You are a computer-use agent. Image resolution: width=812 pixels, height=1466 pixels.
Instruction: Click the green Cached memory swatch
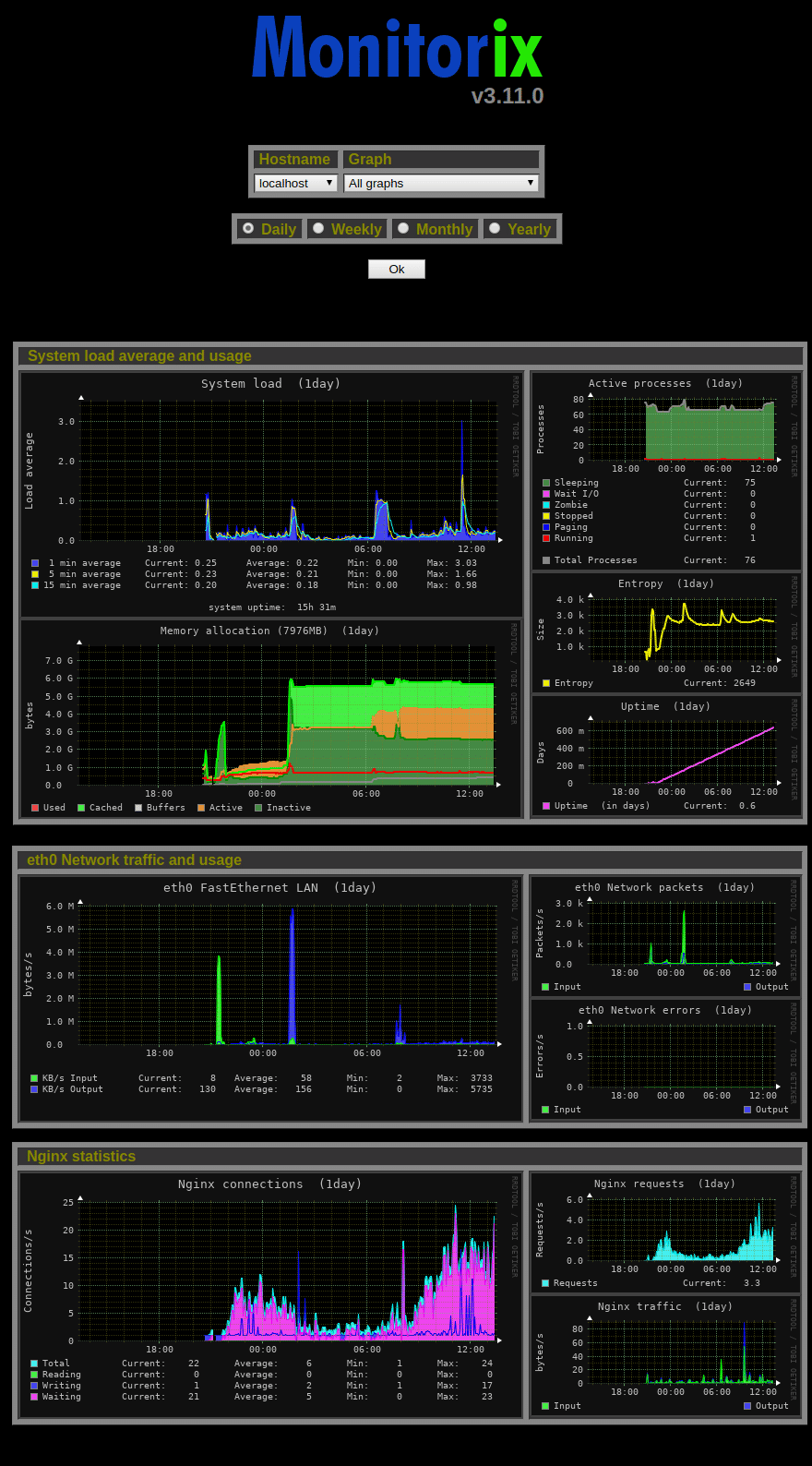(81, 808)
